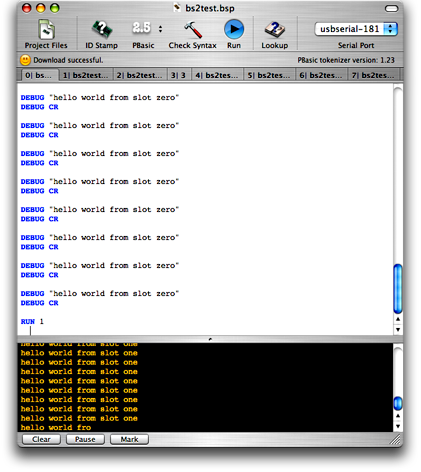Switch to the '3| 3' tab
The image size is (421, 472).
[x=178, y=75]
